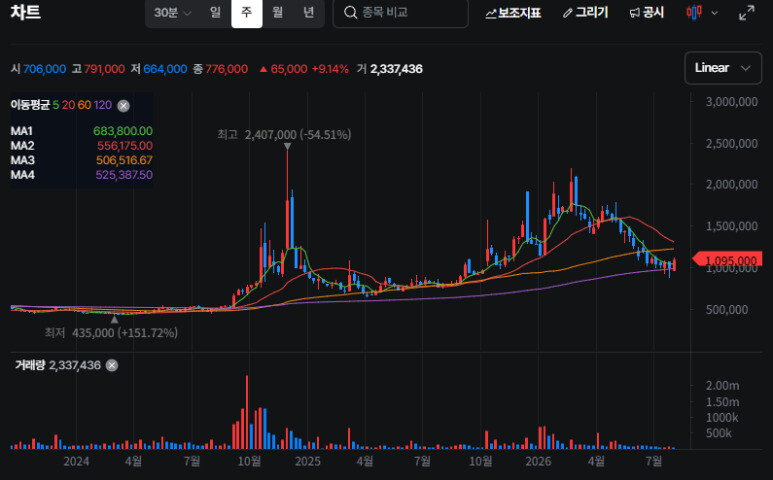Select the moving average period 120
Screen dimensions: 773x480
tap(103, 105)
